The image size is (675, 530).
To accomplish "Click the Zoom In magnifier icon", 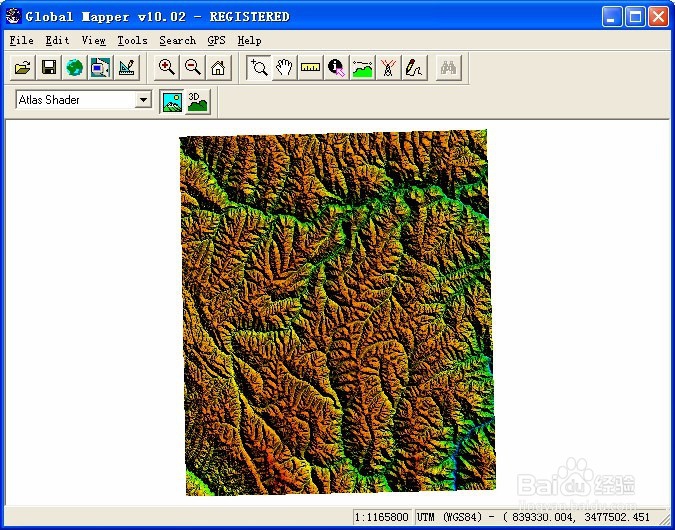I will (167, 68).
